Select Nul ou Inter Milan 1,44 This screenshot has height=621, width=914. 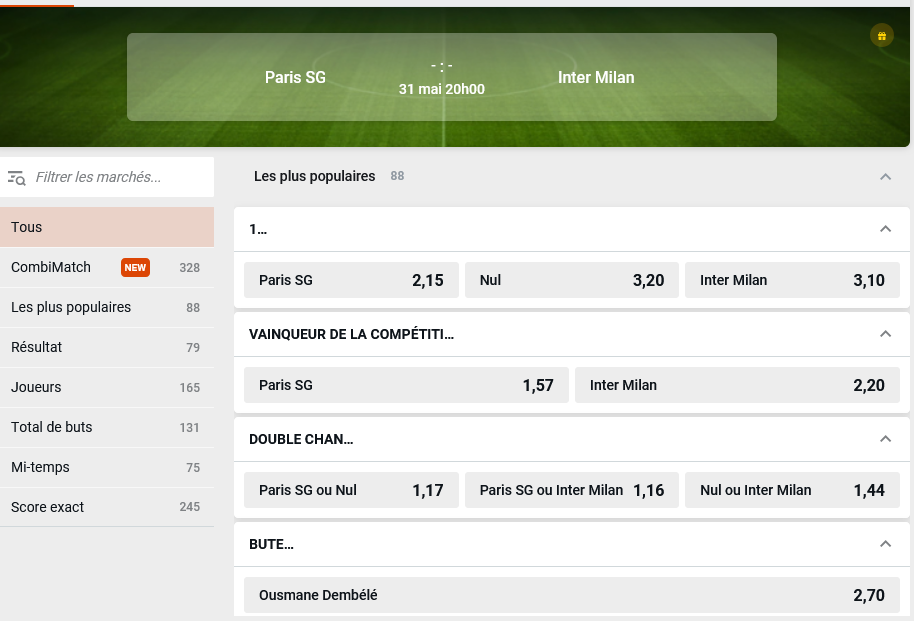(x=792, y=490)
